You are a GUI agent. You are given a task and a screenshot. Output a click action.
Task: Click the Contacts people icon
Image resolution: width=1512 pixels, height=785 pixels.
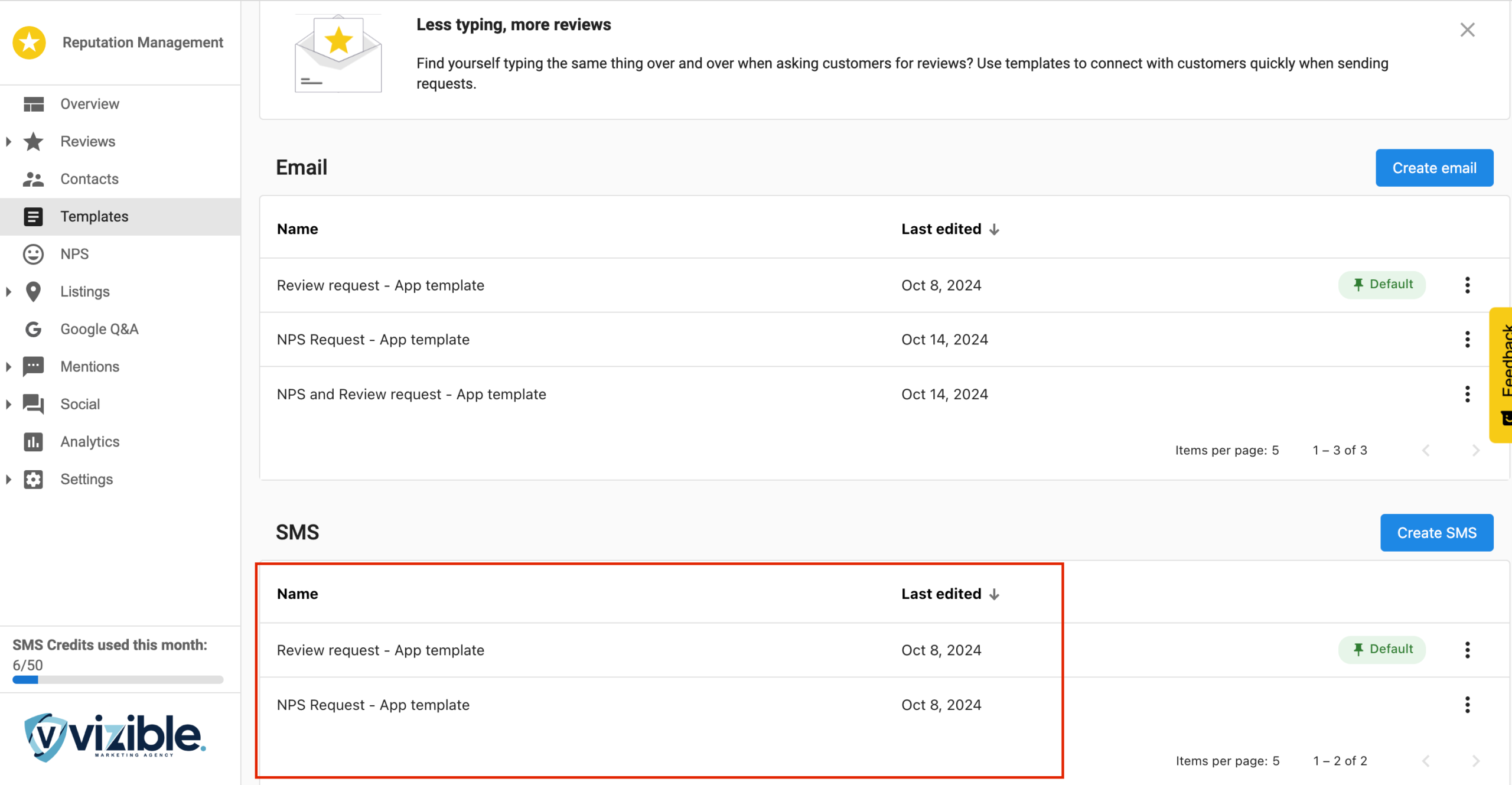(34, 179)
